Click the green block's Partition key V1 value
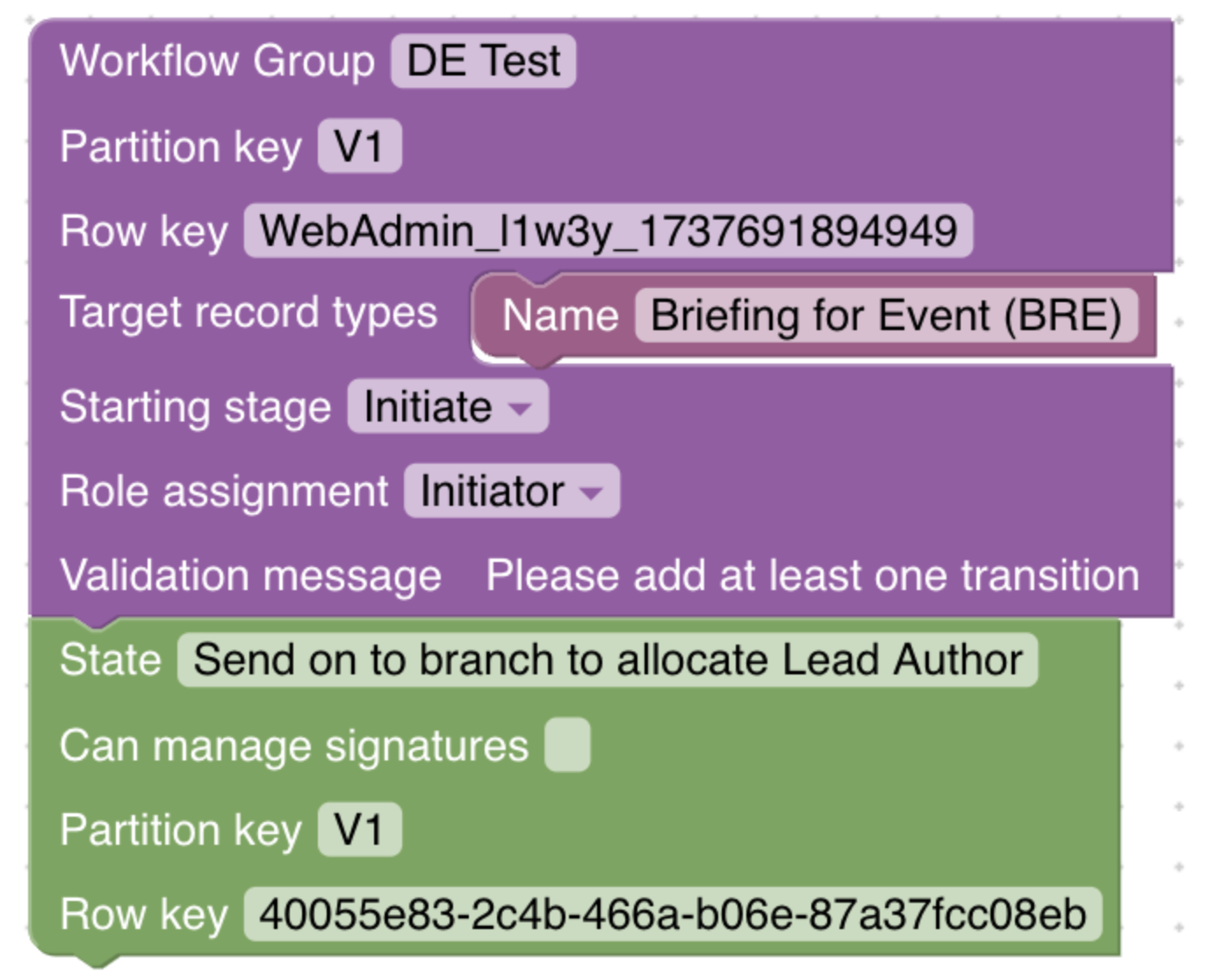Viewport: 1224px width, 980px height. click(x=359, y=830)
